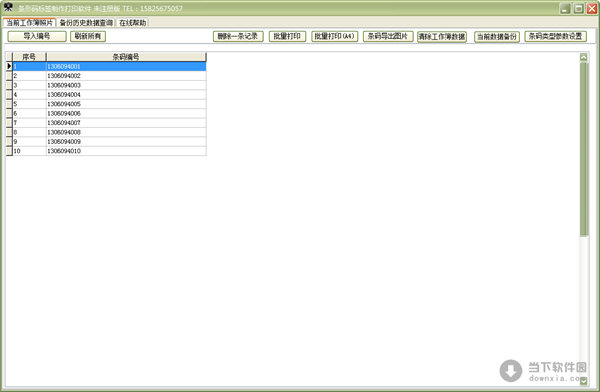
Task: Export barcodes with 条码导出图片
Action: point(388,36)
